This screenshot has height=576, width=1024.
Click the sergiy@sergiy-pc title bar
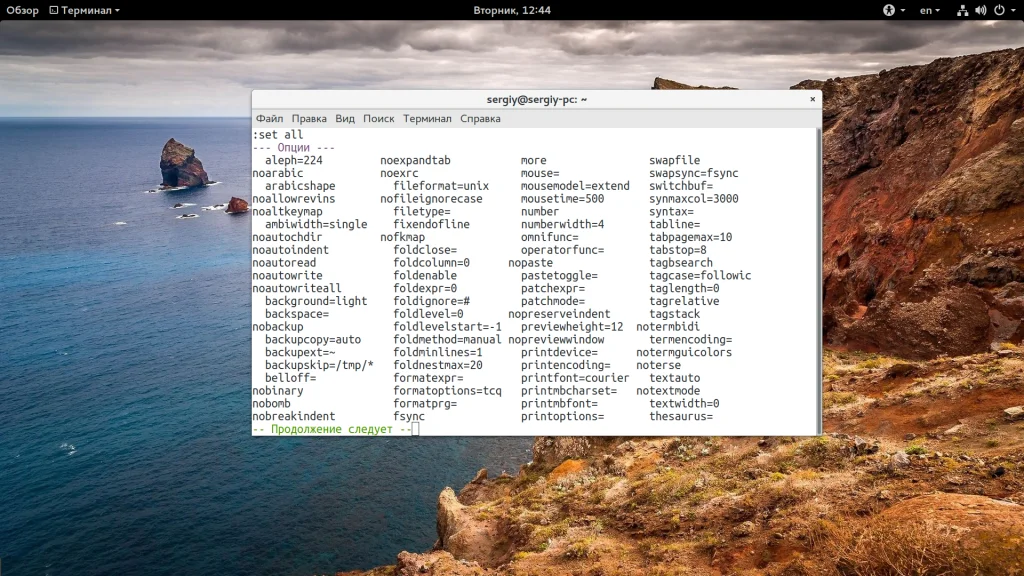pyautogui.click(x=536, y=99)
